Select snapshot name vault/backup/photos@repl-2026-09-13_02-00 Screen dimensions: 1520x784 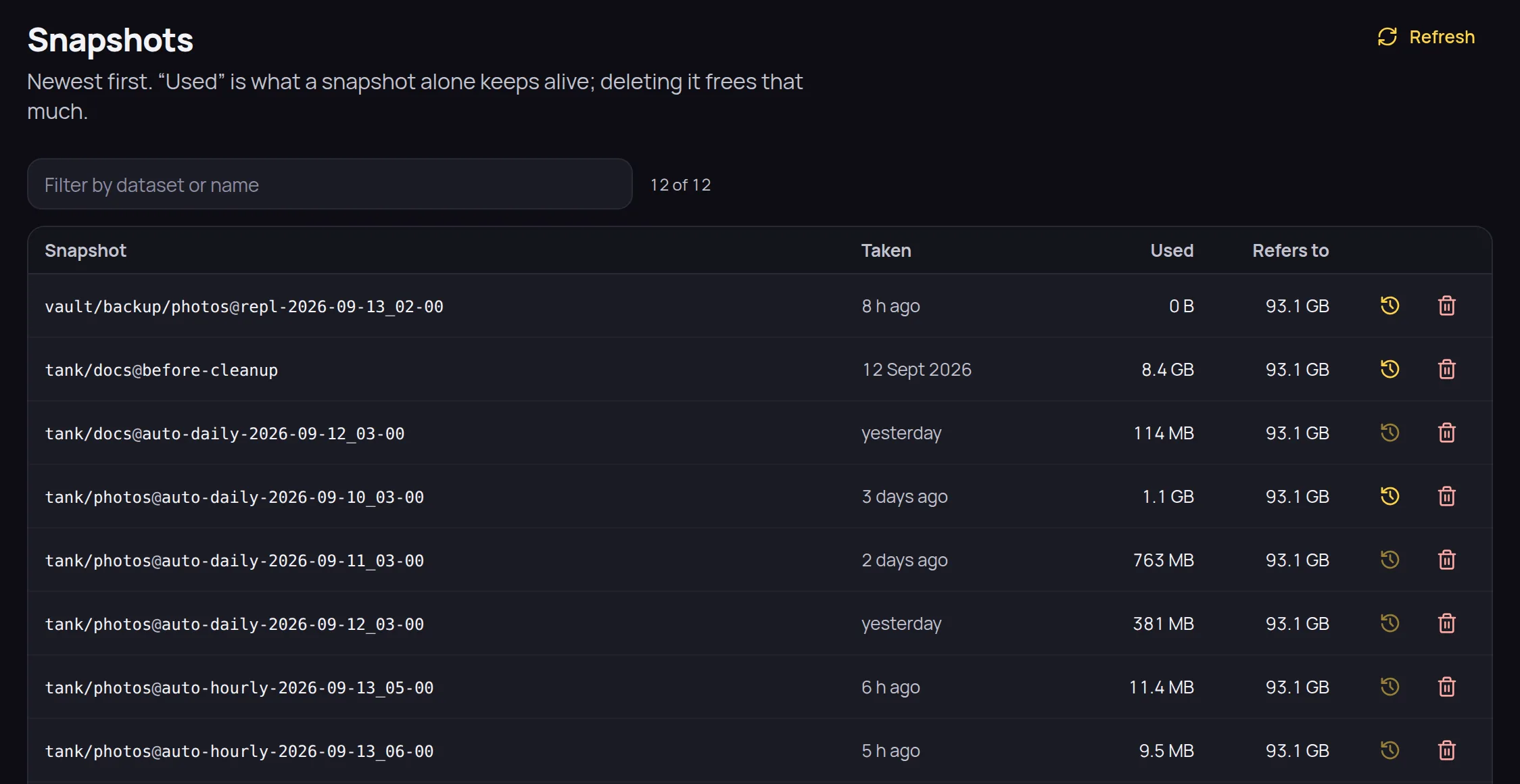pos(244,306)
